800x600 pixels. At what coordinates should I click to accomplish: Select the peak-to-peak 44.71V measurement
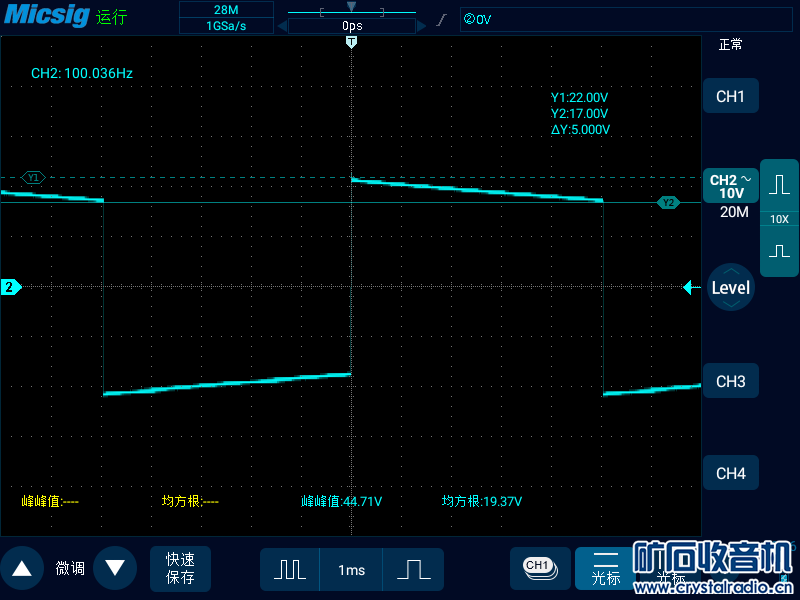pos(341,502)
